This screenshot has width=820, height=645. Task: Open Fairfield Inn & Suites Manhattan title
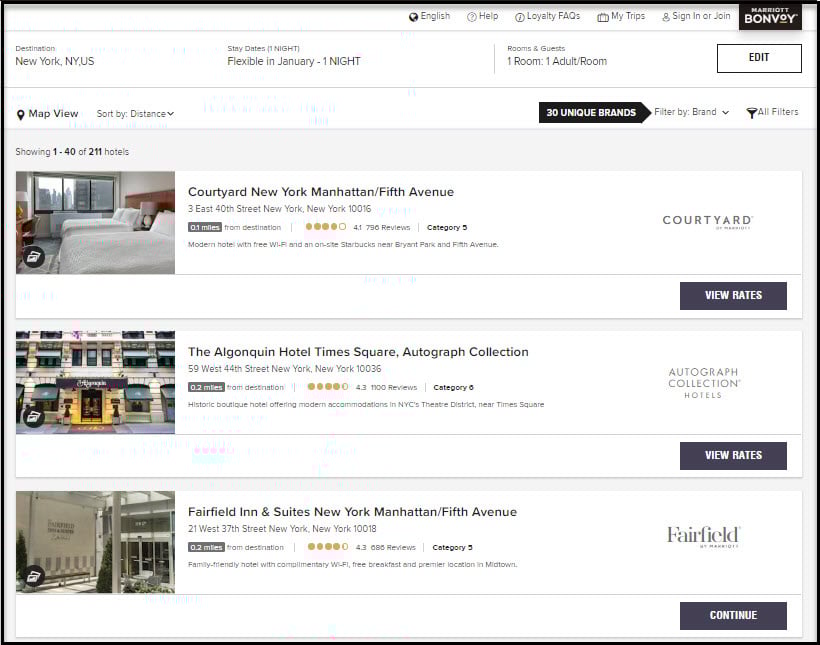pos(352,512)
